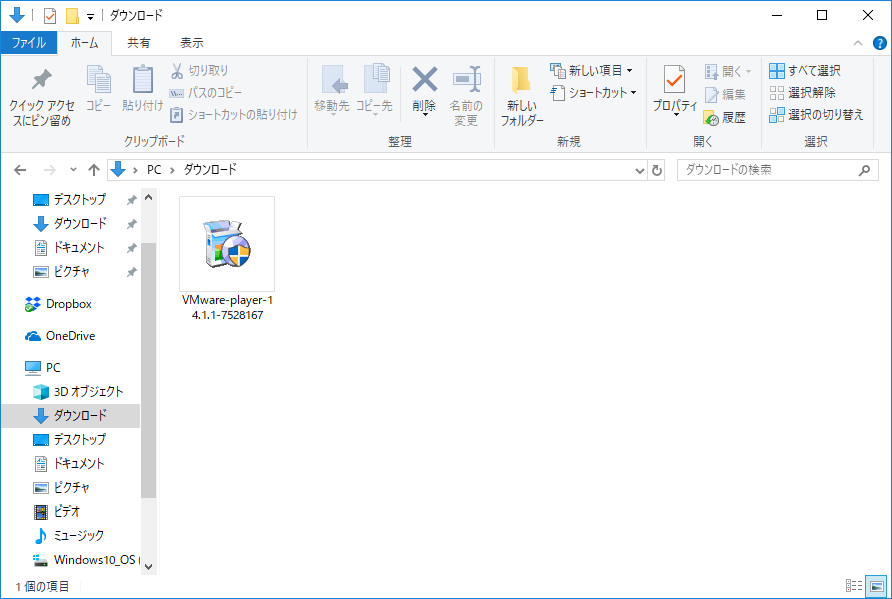Pin to Quick Access ribbon button
Image resolution: width=892 pixels, height=599 pixels.
point(42,97)
